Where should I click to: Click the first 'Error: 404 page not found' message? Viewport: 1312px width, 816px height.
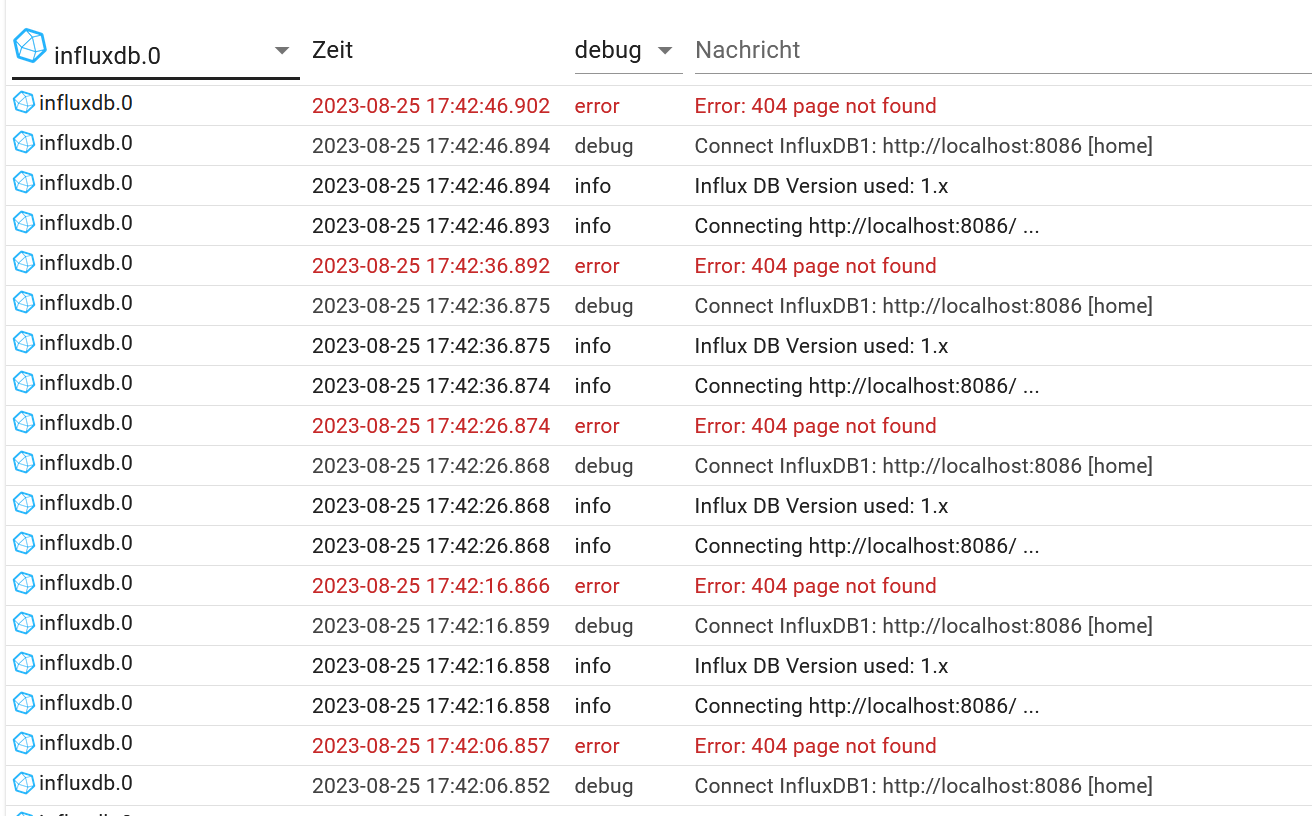(x=815, y=106)
